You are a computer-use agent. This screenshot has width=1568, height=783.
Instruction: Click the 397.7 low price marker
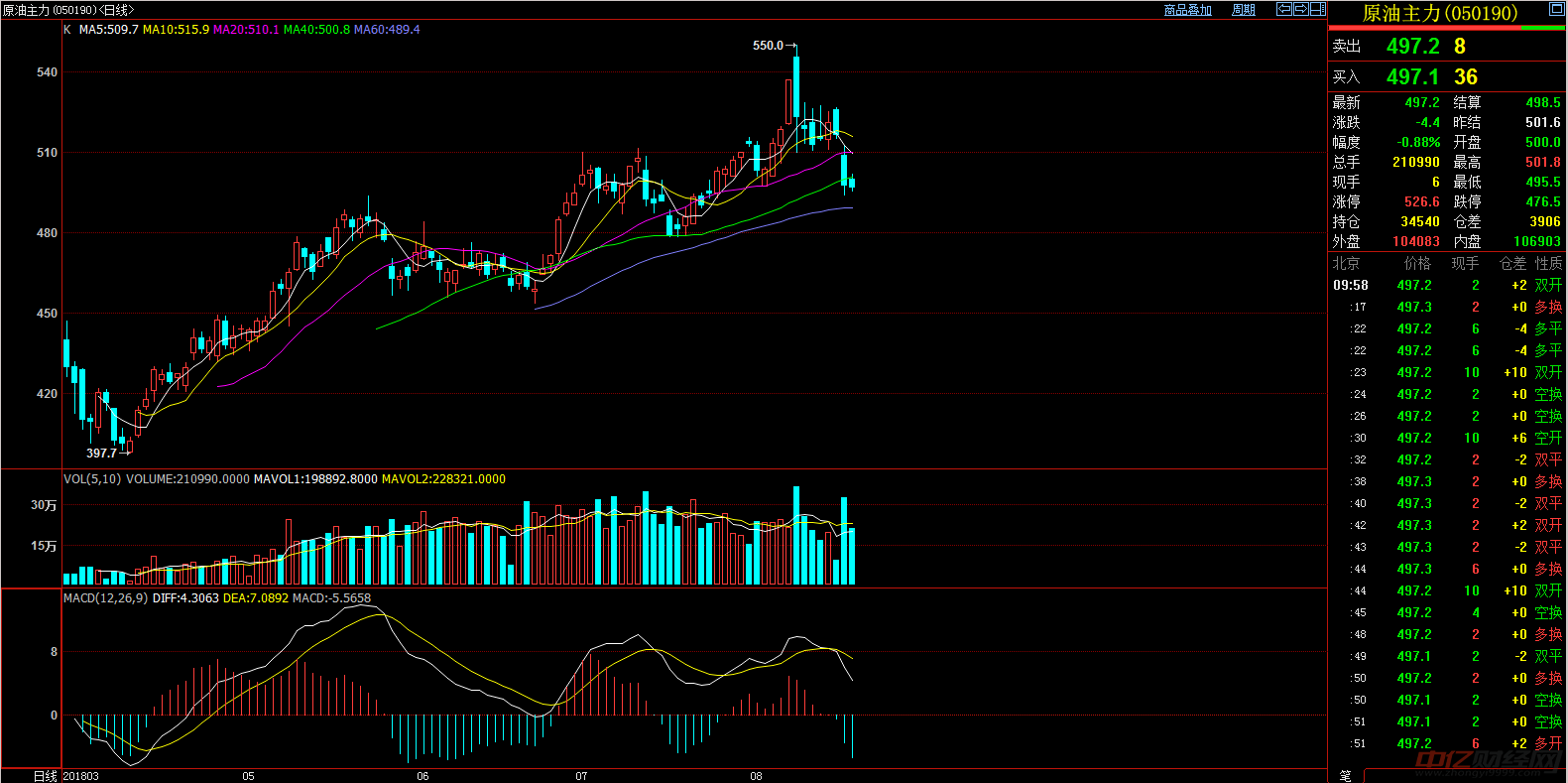coord(101,454)
